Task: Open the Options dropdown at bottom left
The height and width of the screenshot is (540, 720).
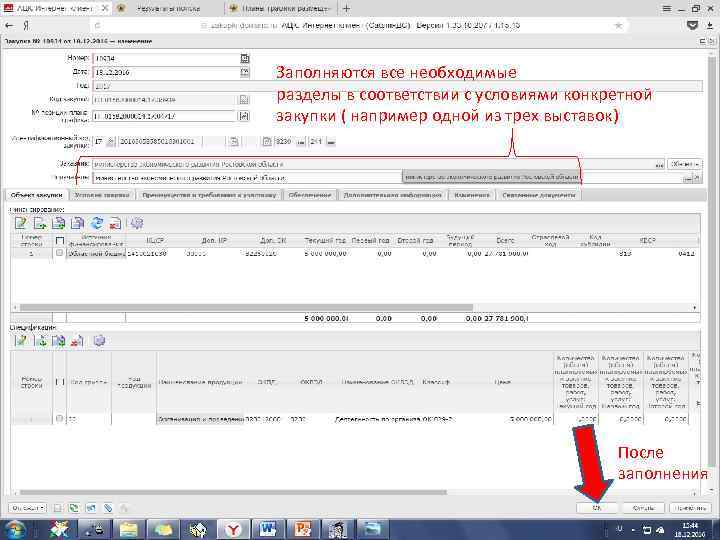Action: pyautogui.click(x=28, y=508)
